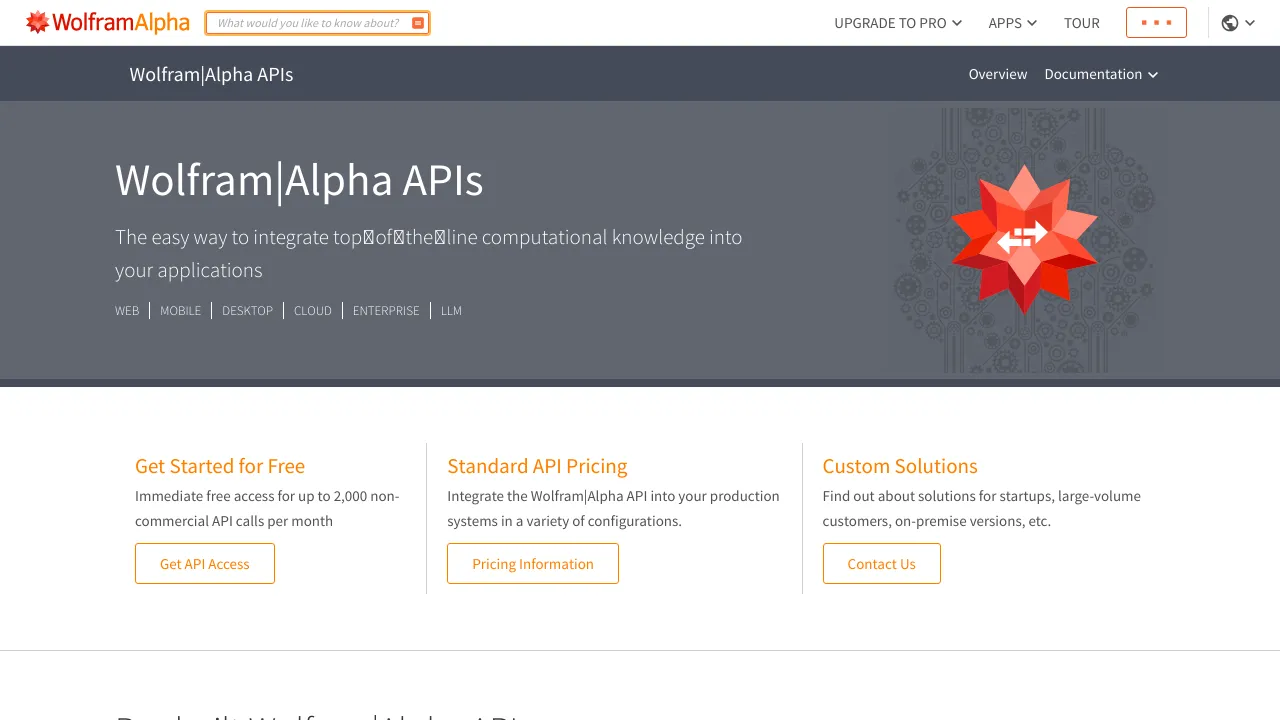Select the CLOUD platform label
The width and height of the screenshot is (1280, 720).
tap(313, 311)
